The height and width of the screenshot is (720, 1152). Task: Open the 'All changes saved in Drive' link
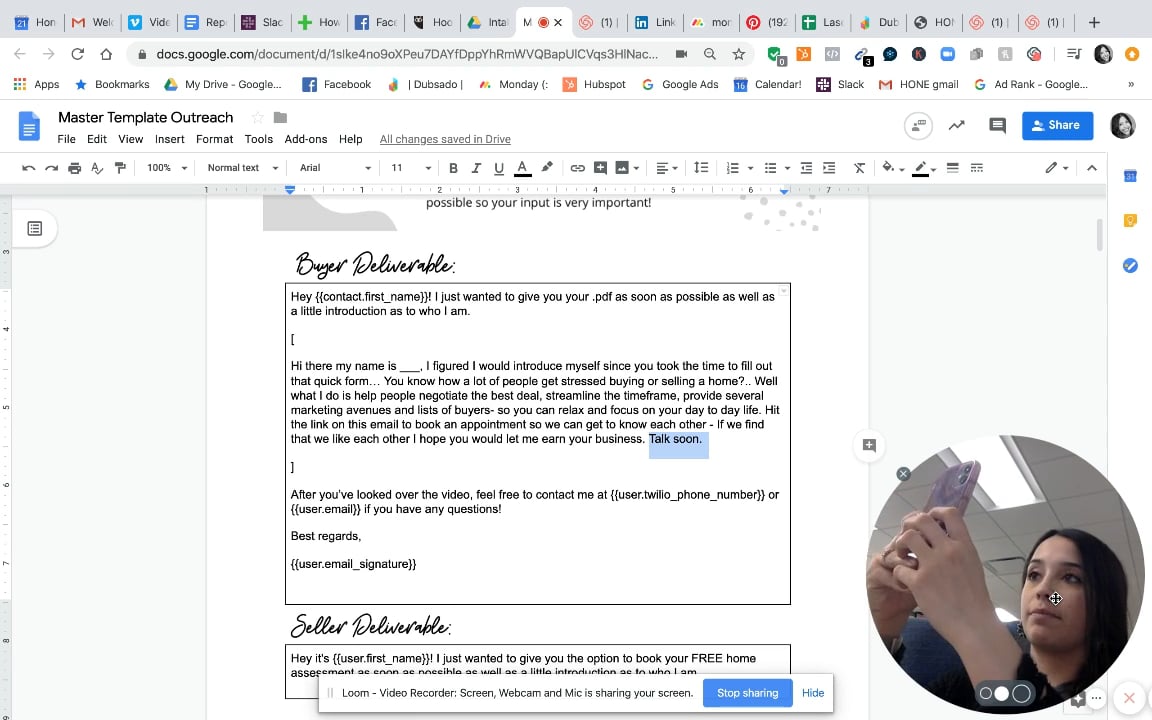coord(445,139)
